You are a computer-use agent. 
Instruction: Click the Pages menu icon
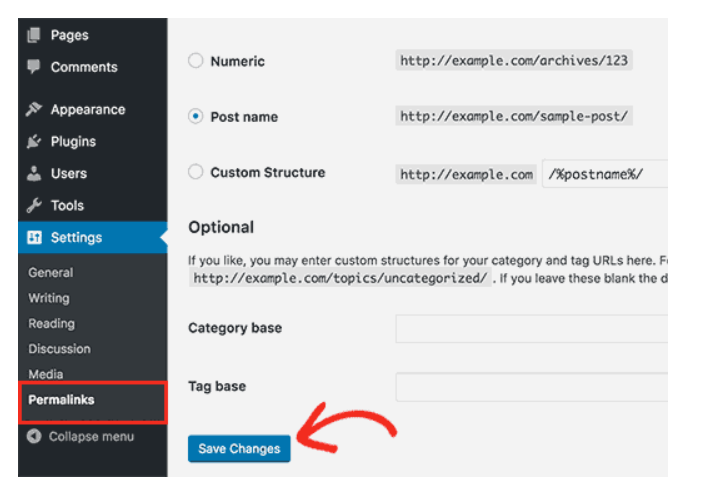pyautogui.click(x=34, y=35)
